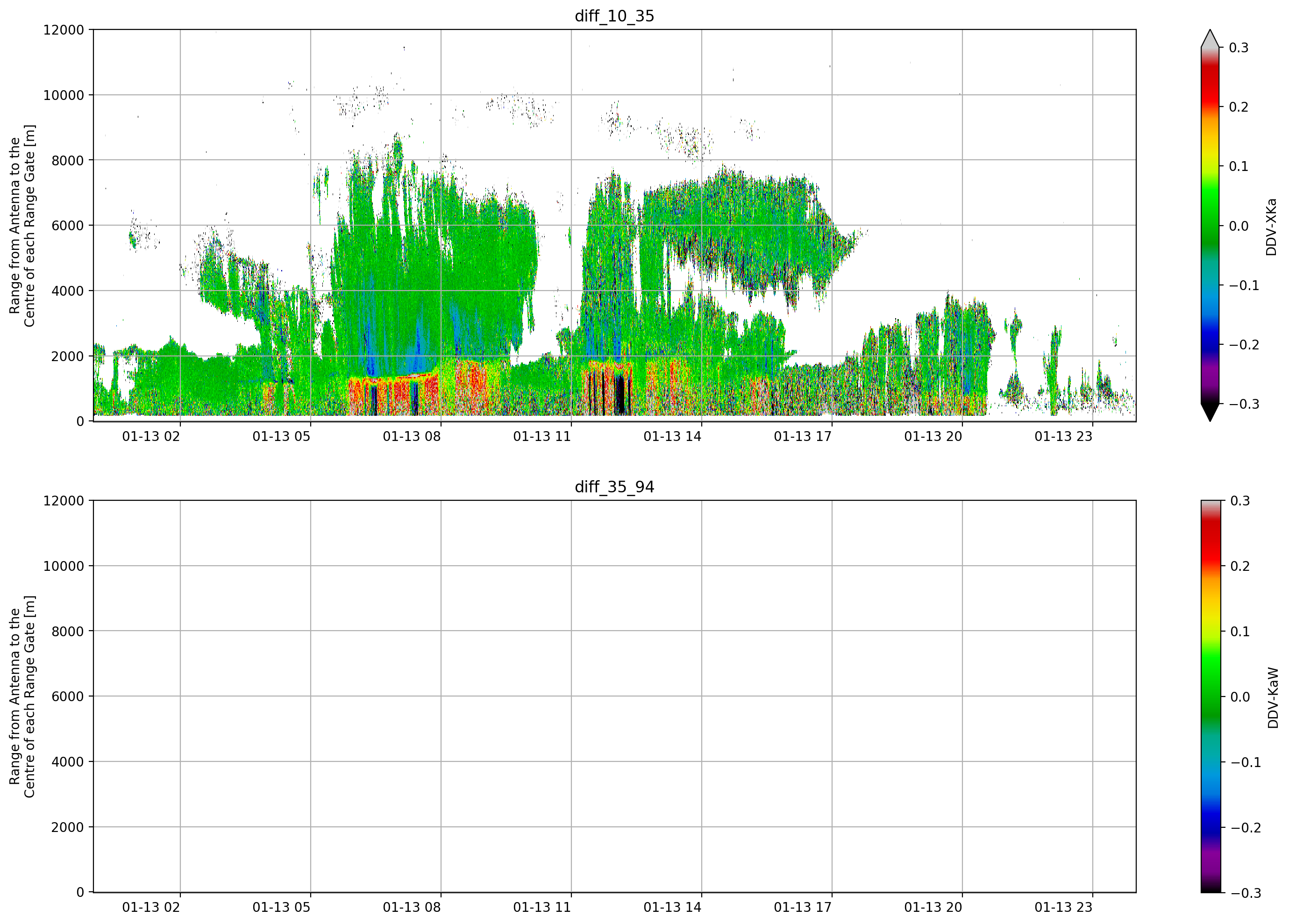
Task: Click the 6000 y-tick label of diff_35_94 plot
Action: click(x=68, y=697)
